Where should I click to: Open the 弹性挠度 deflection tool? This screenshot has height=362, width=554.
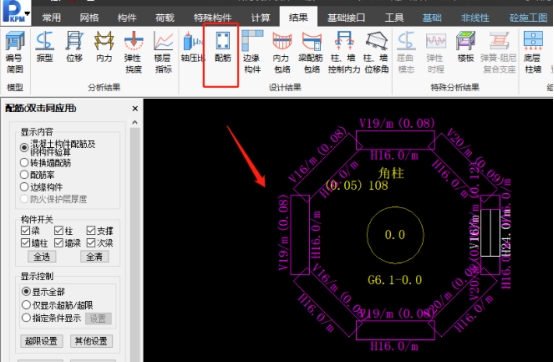click(x=133, y=52)
